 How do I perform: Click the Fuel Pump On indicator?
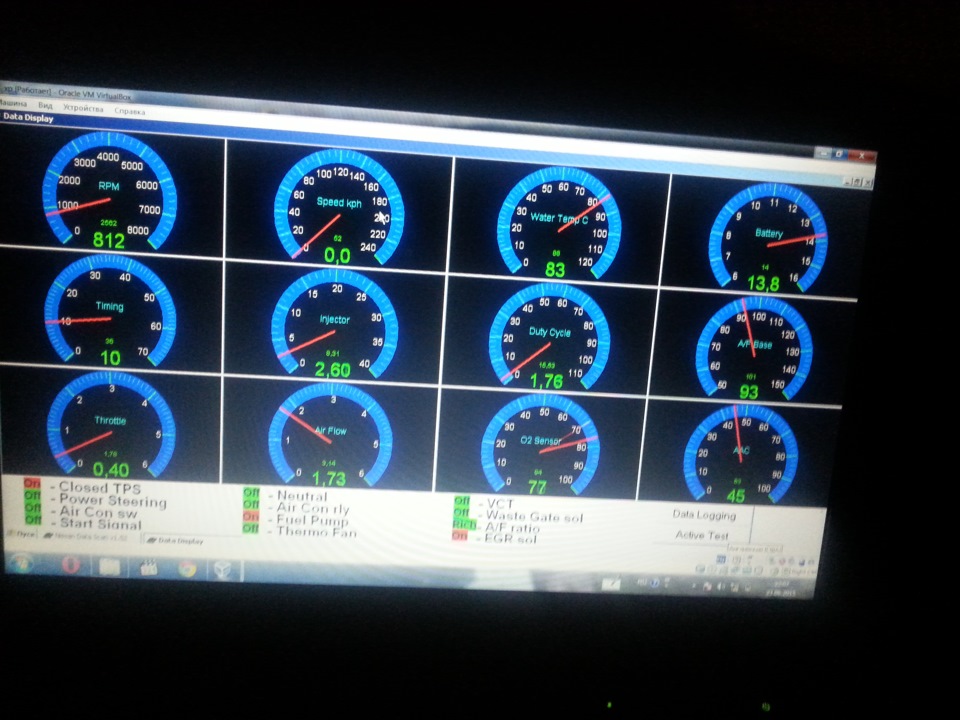(x=251, y=517)
